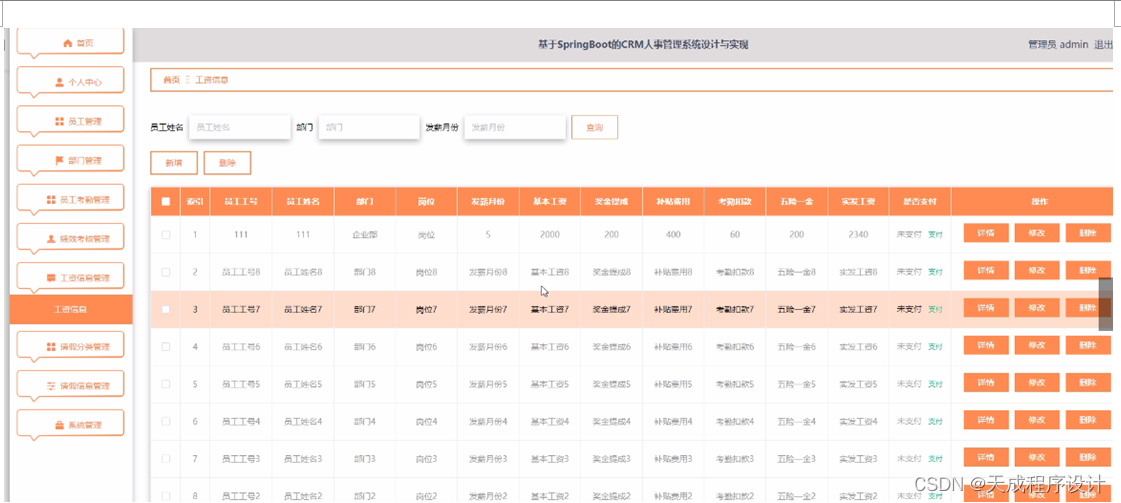Click the 实发工资 column header

pos(858,201)
